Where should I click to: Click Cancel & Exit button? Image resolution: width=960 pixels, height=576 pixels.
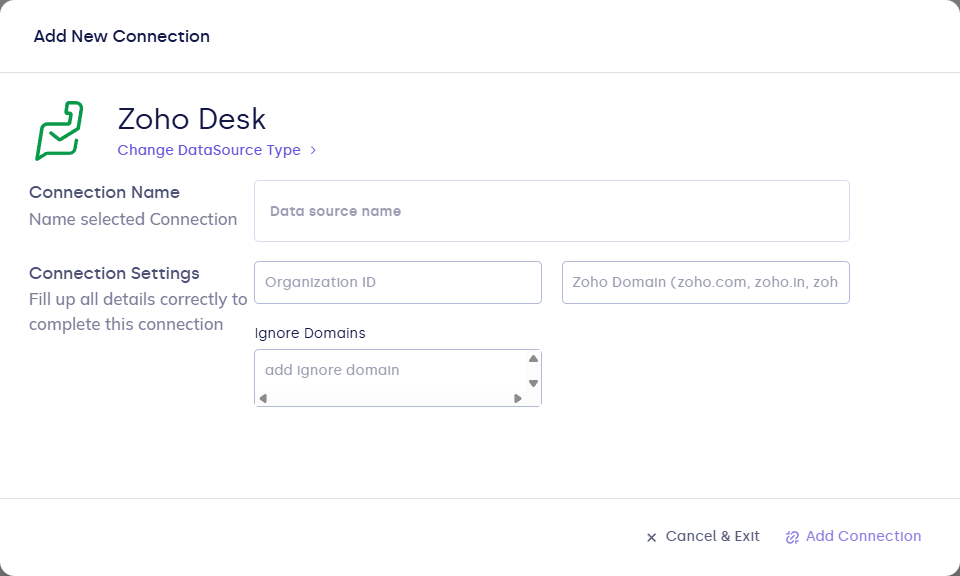pos(703,536)
